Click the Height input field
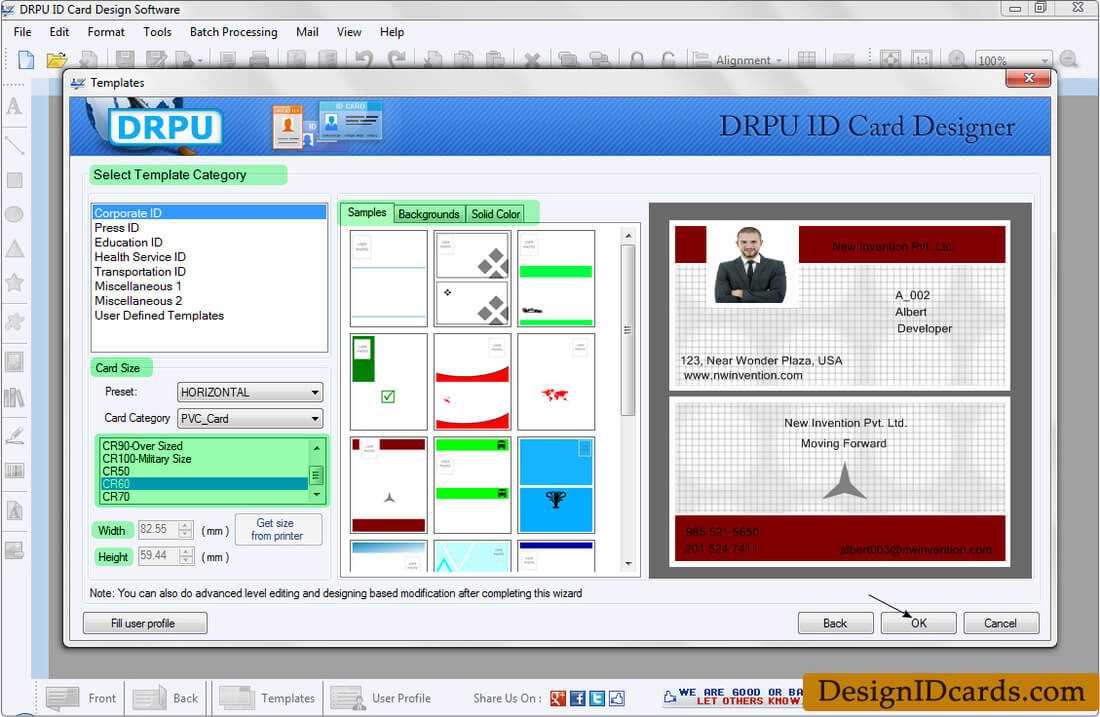The height and width of the screenshot is (717, 1100). [159, 556]
